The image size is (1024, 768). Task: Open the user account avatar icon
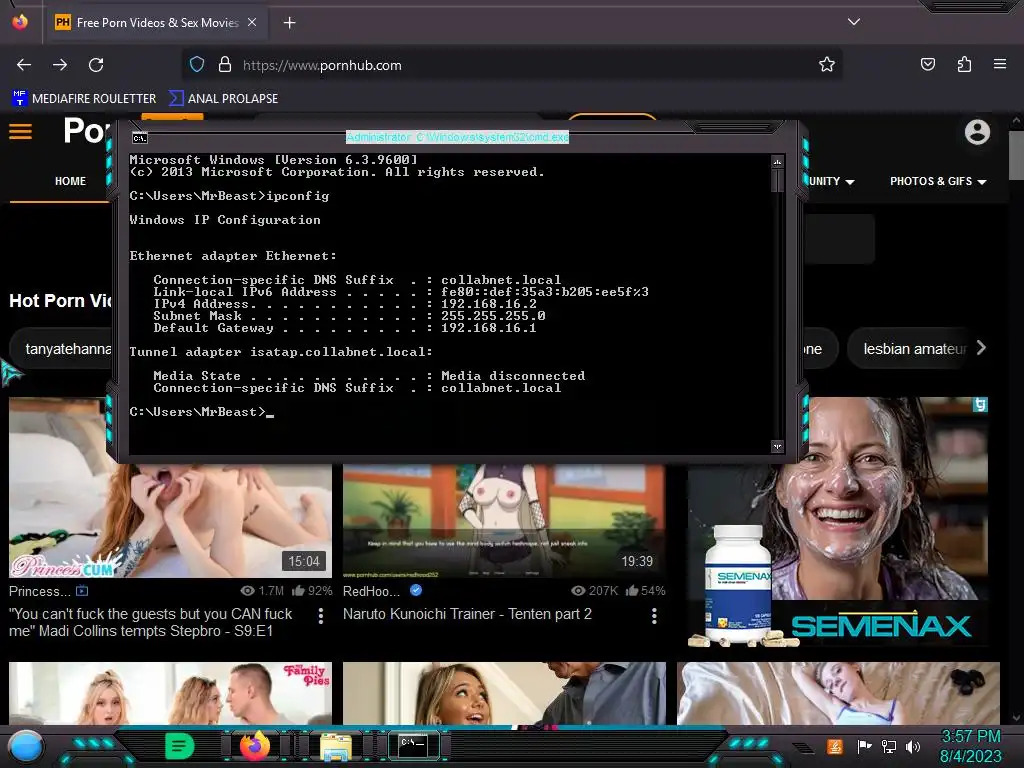click(x=977, y=132)
